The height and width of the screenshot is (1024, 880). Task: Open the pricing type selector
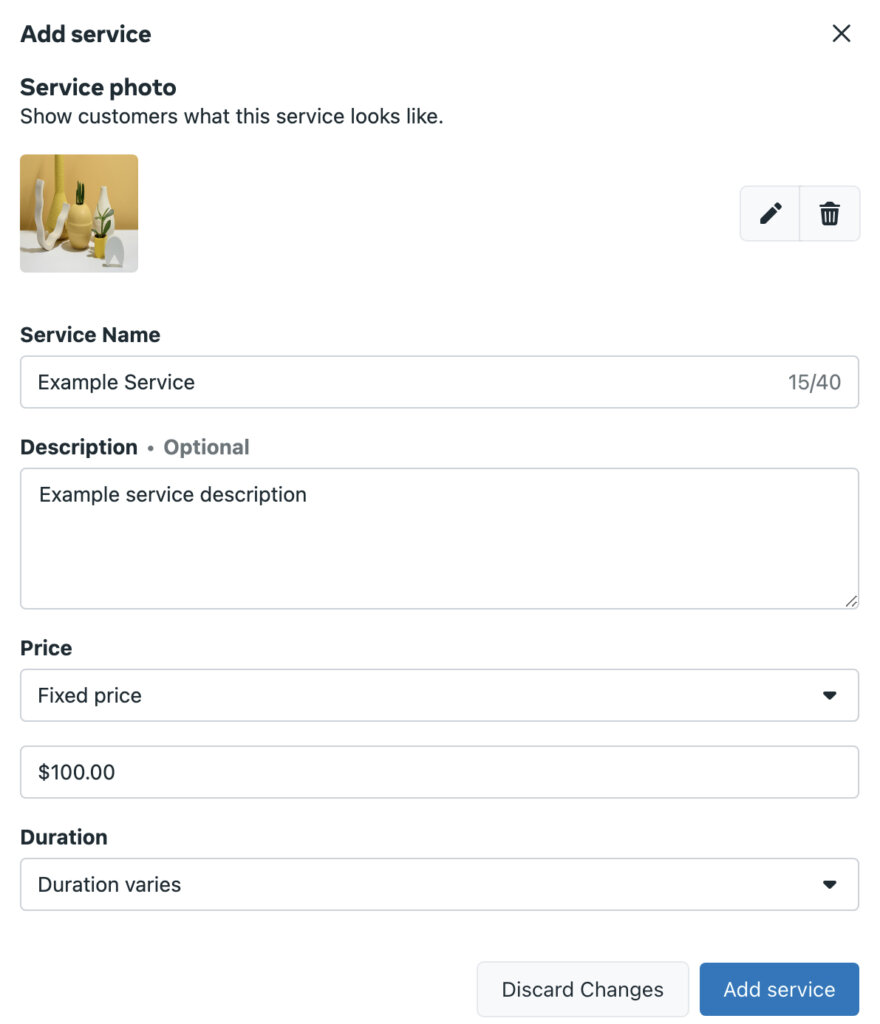(440, 695)
